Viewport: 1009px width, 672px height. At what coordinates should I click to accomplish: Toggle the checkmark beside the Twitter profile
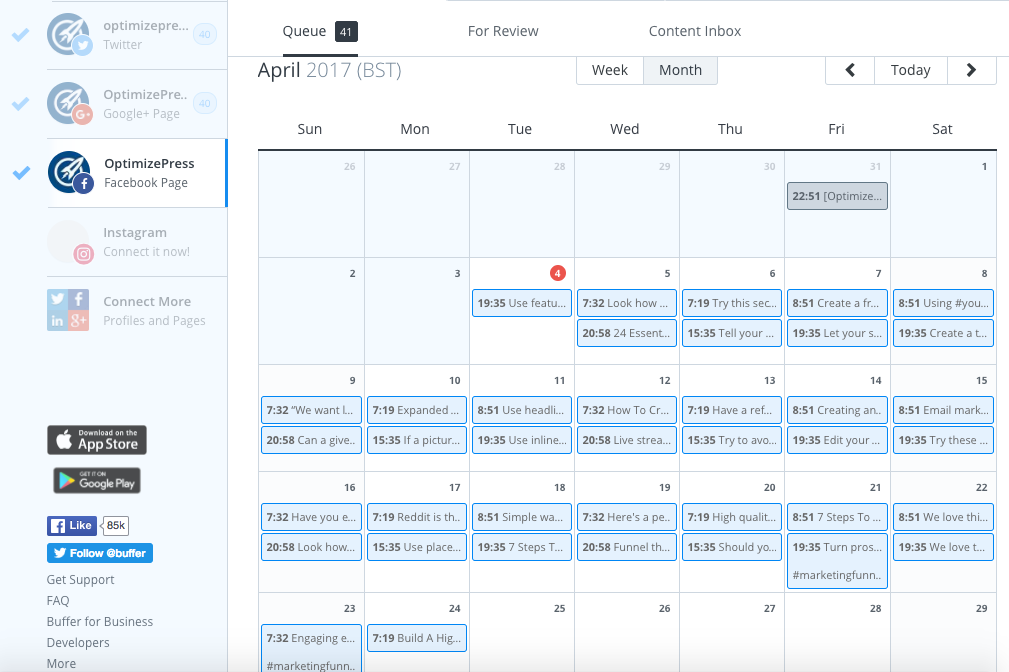[20, 35]
